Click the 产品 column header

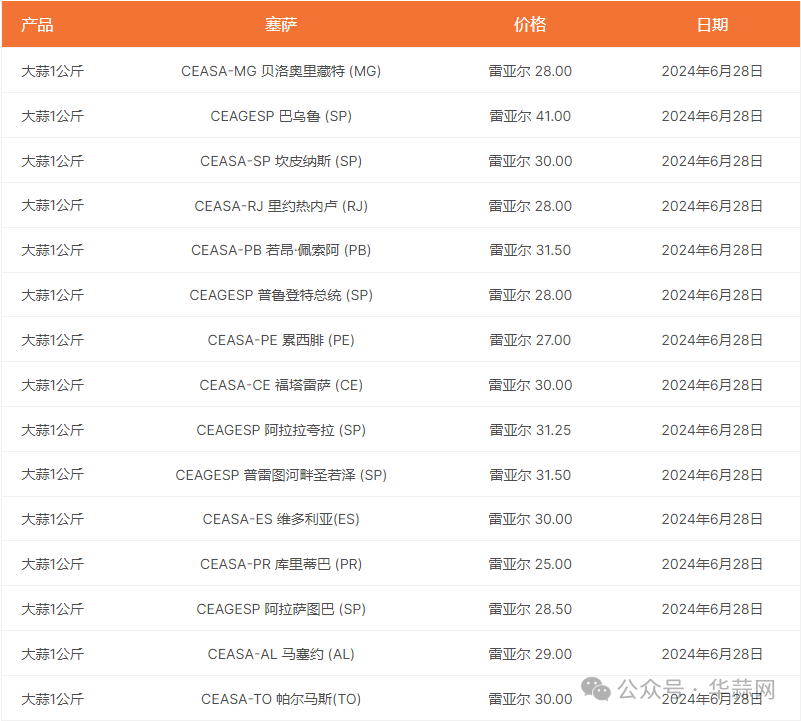point(37,25)
